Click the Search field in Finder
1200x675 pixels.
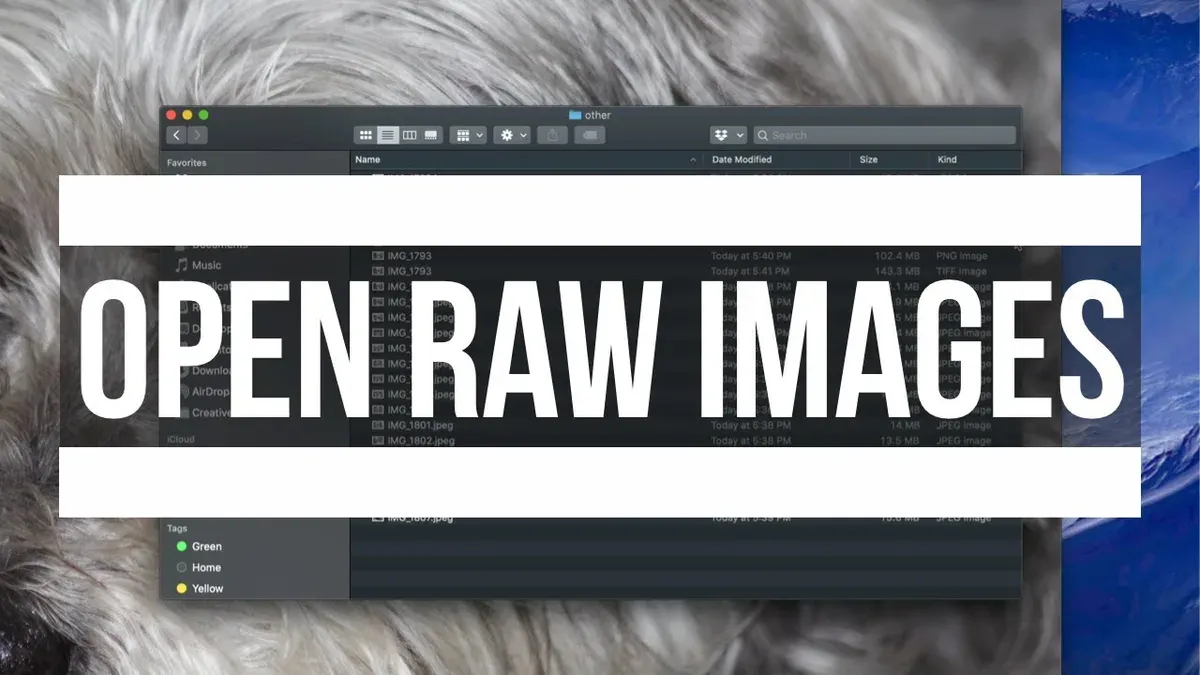884,135
